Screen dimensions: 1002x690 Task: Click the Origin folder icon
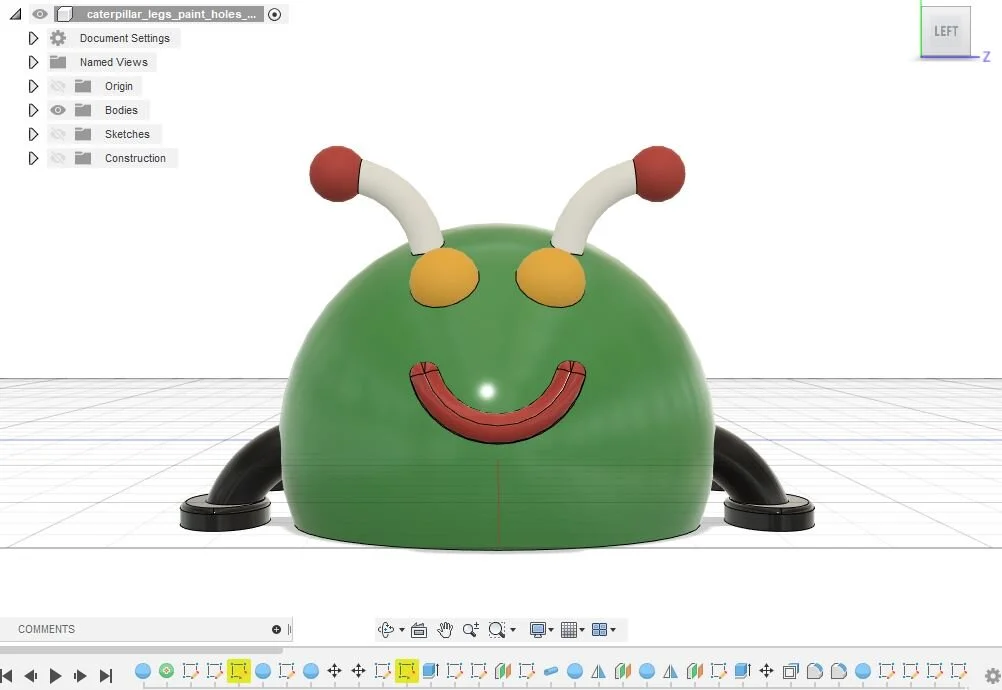(x=83, y=86)
